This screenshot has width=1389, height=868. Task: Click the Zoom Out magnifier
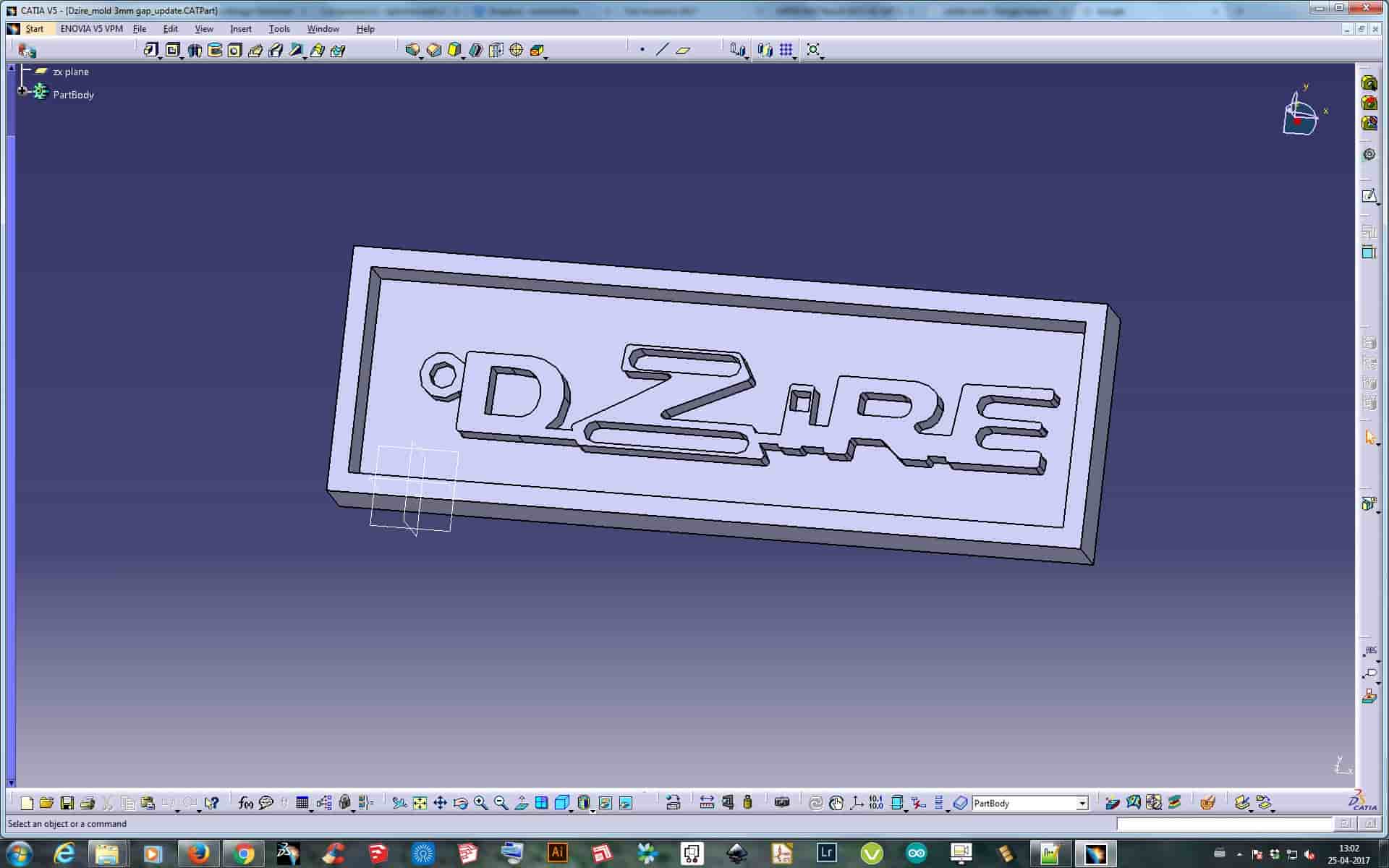pyautogui.click(x=501, y=803)
